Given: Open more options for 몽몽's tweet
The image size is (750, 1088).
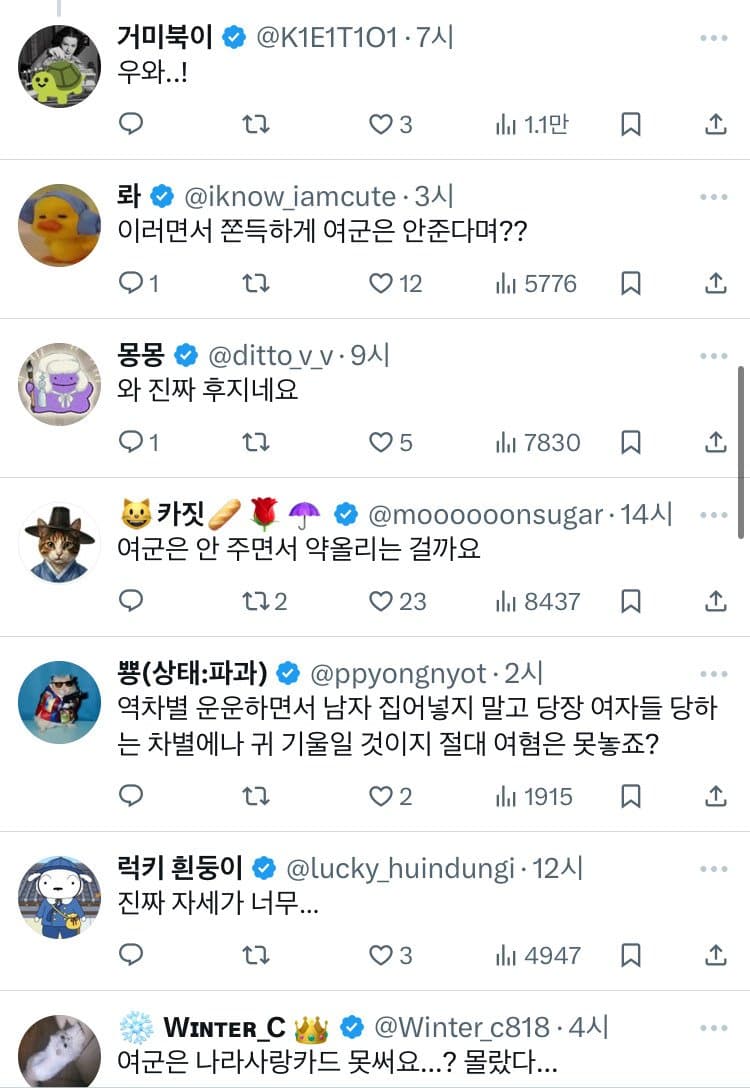Looking at the screenshot, I should pos(714,356).
